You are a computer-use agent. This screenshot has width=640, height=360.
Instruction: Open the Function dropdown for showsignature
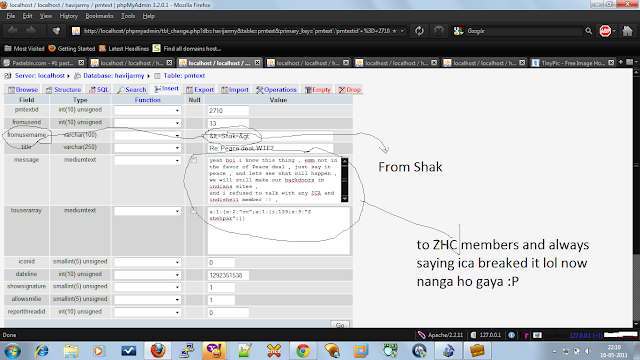(148, 287)
